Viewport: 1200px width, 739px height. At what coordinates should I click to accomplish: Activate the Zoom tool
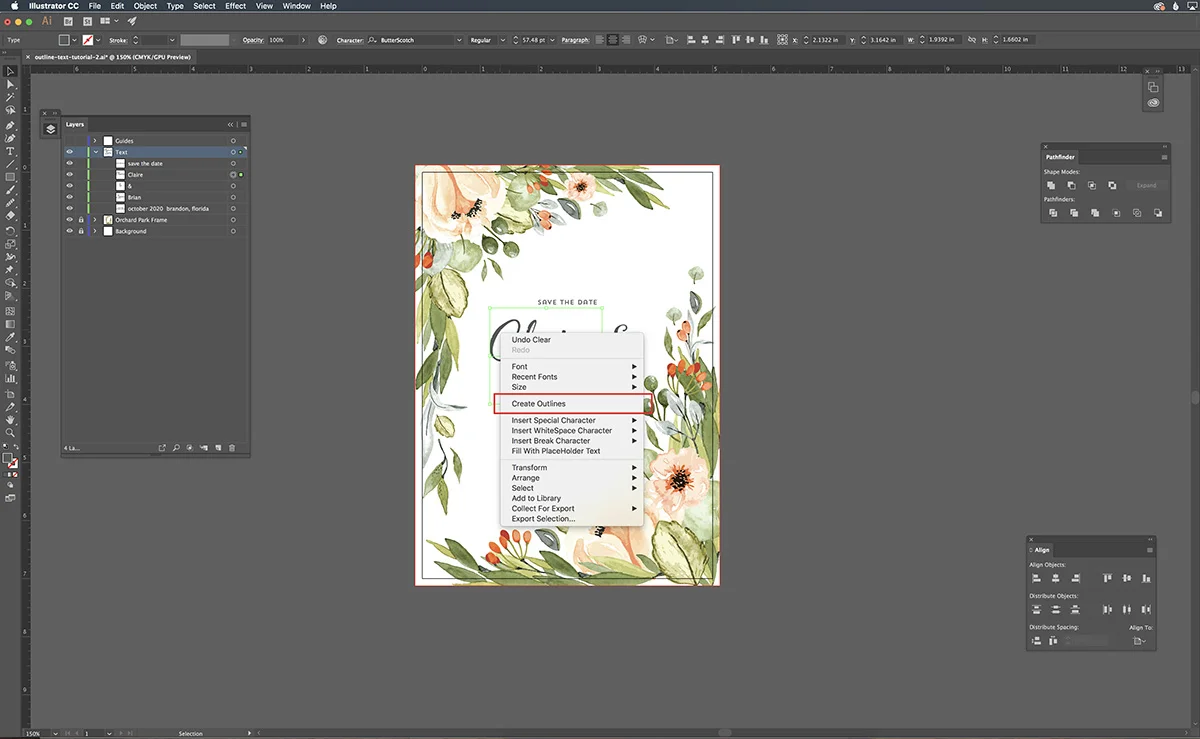[x=11, y=433]
